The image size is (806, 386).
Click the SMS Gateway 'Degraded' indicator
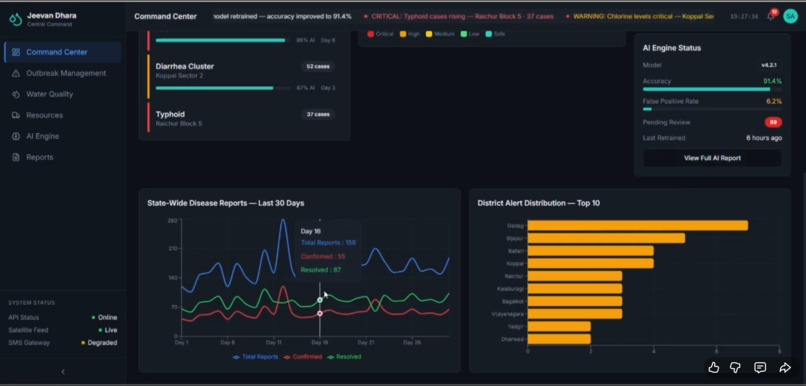(99, 343)
